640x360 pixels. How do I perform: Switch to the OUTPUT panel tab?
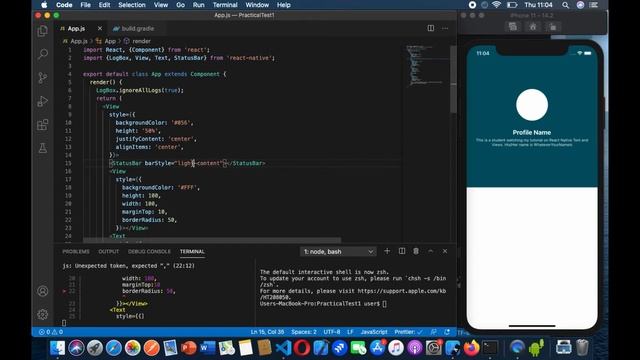[x=109, y=251]
